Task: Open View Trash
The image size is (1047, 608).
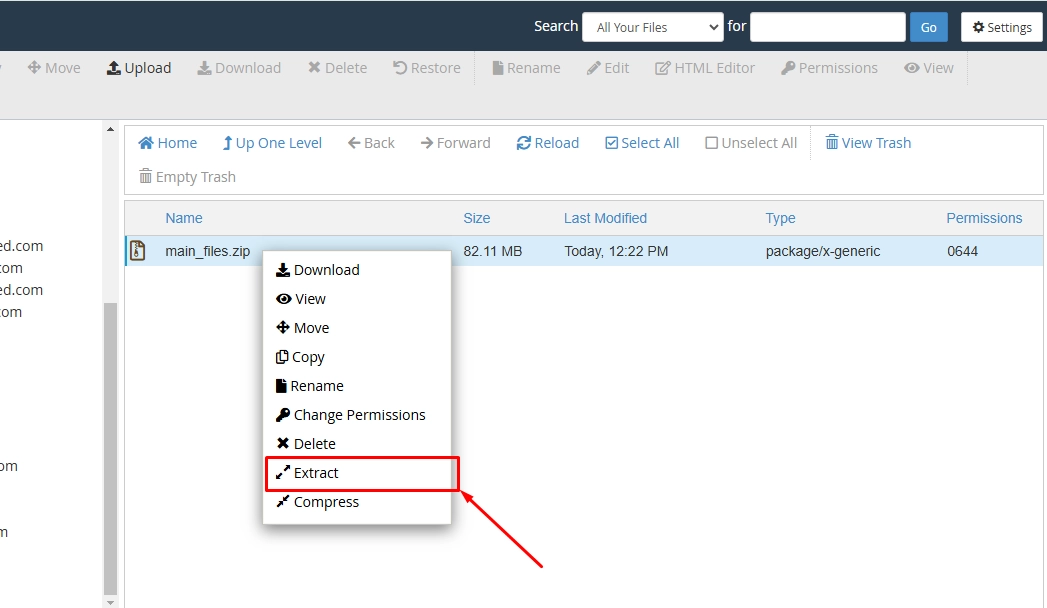Action: 868,143
